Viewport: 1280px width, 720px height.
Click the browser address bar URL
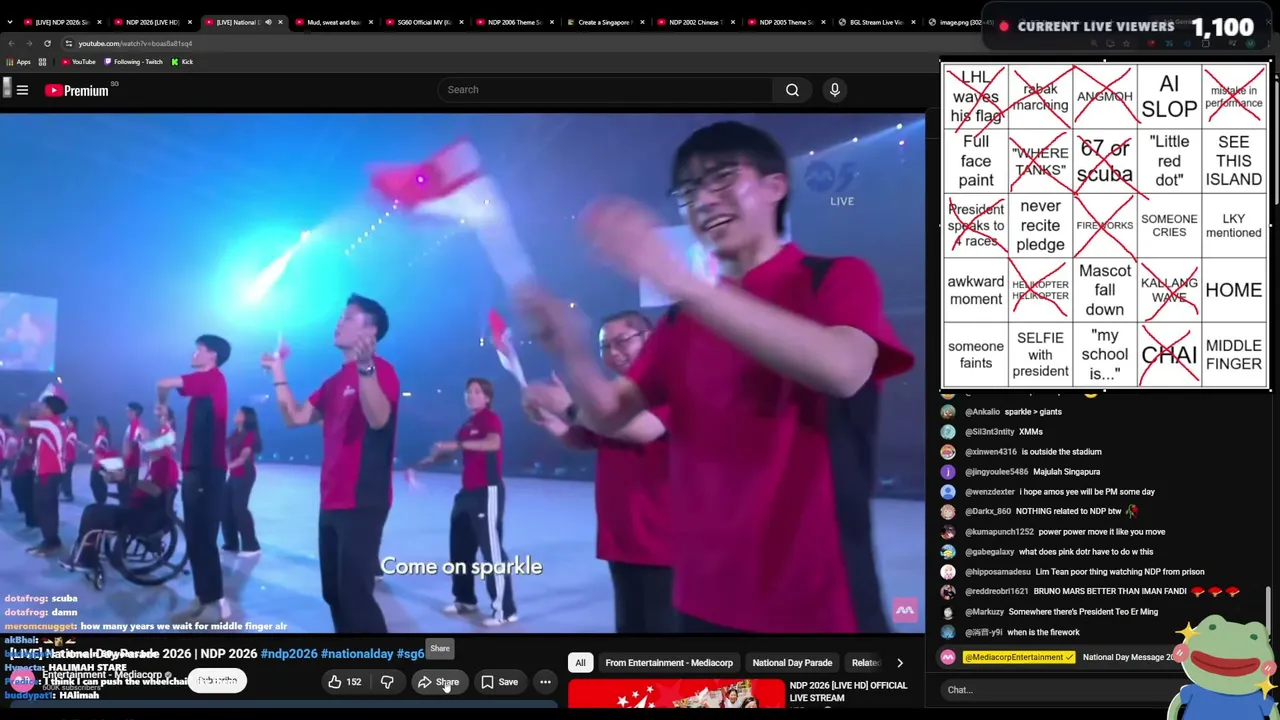point(135,43)
